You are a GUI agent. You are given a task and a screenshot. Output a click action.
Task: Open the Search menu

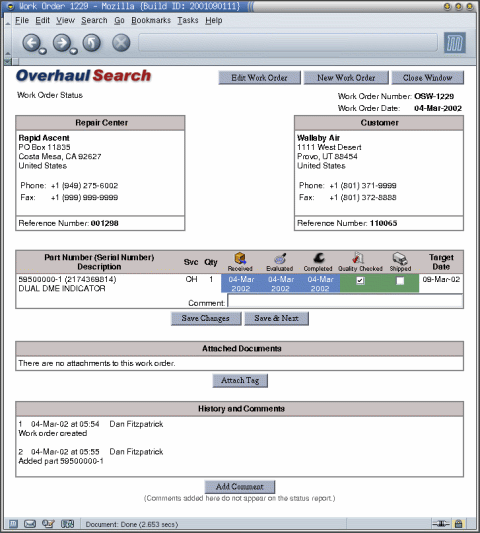pyautogui.click(x=94, y=20)
